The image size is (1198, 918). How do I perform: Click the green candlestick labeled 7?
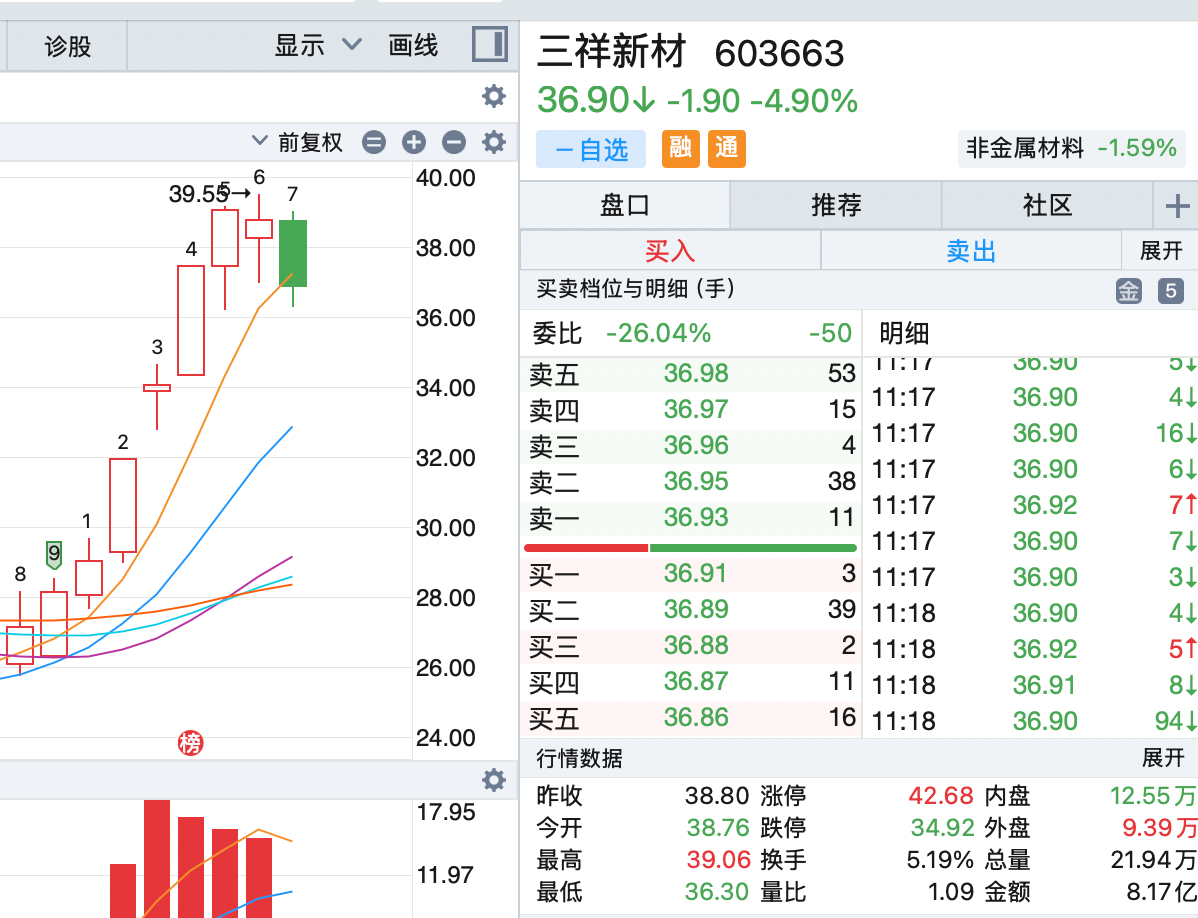293,253
